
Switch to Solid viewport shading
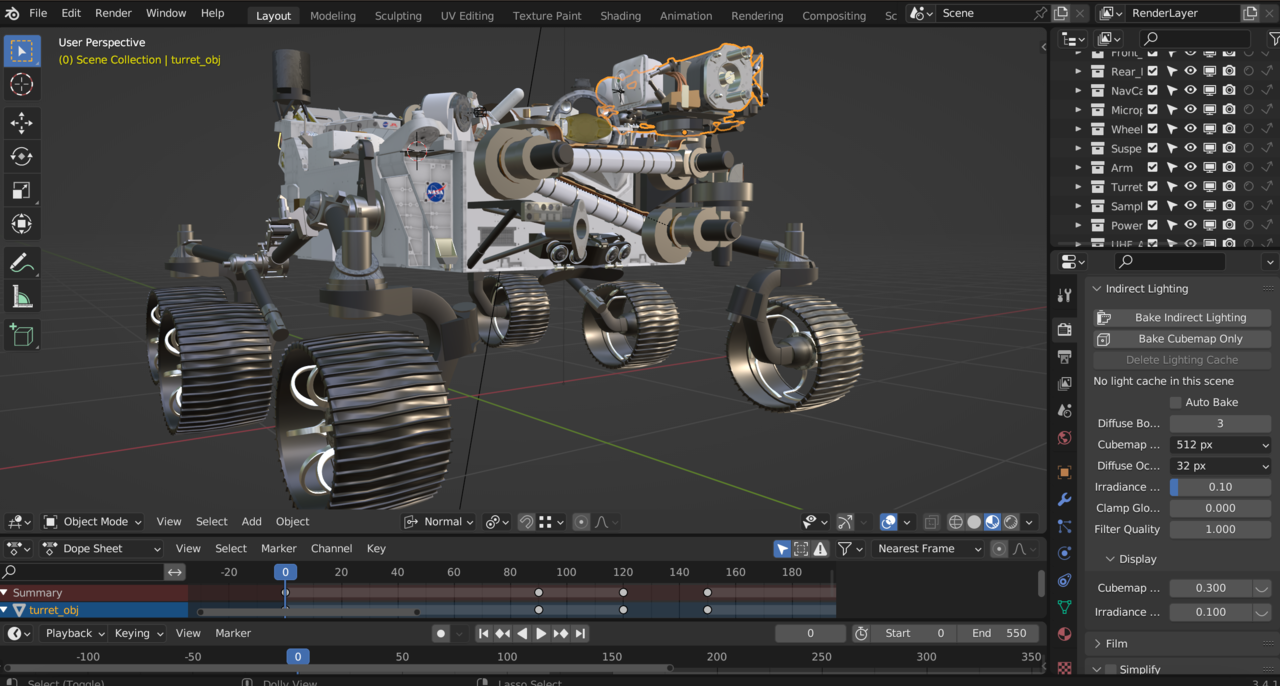(973, 522)
